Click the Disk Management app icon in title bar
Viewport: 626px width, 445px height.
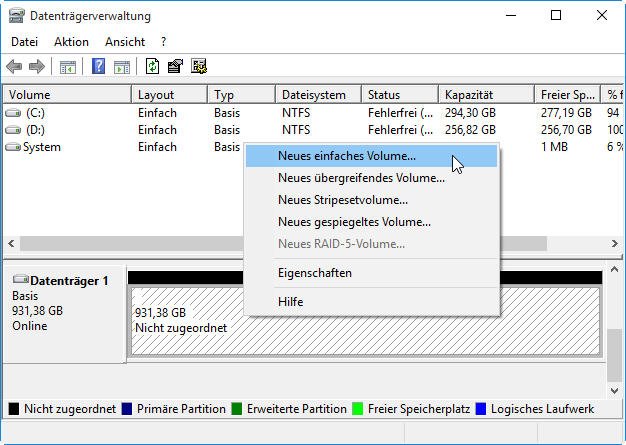16,16
